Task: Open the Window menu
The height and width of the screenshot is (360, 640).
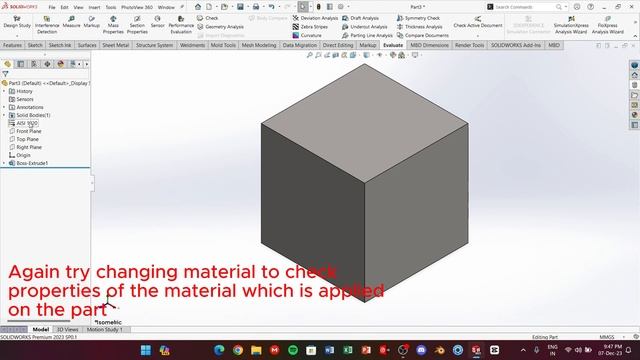Action: click(x=166, y=7)
